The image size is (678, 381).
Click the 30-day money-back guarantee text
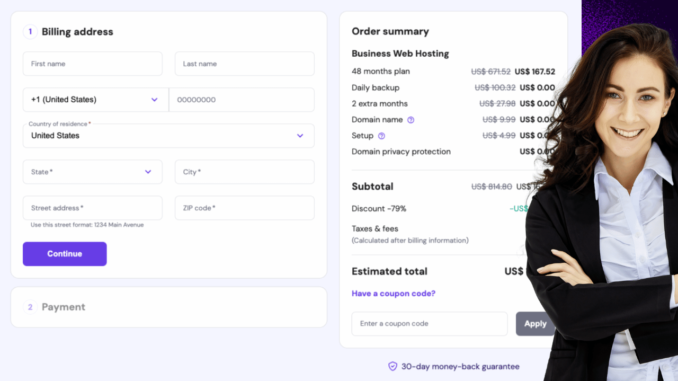tap(461, 366)
